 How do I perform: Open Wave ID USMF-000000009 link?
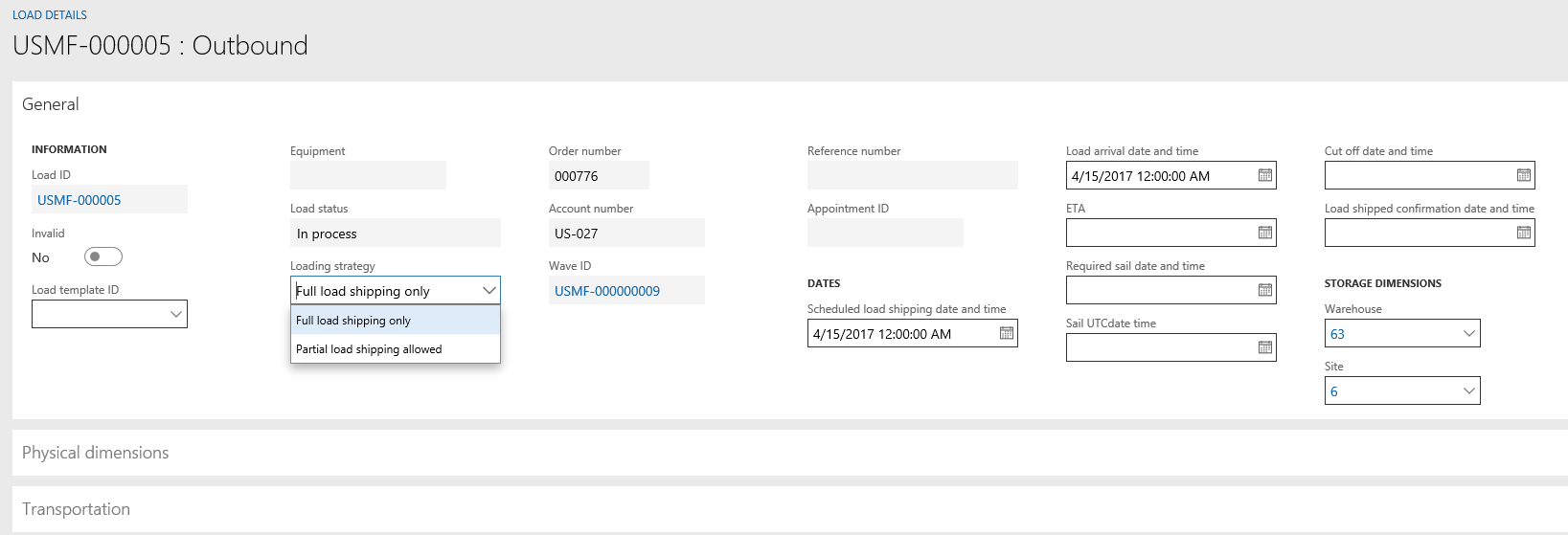coord(607,291)
